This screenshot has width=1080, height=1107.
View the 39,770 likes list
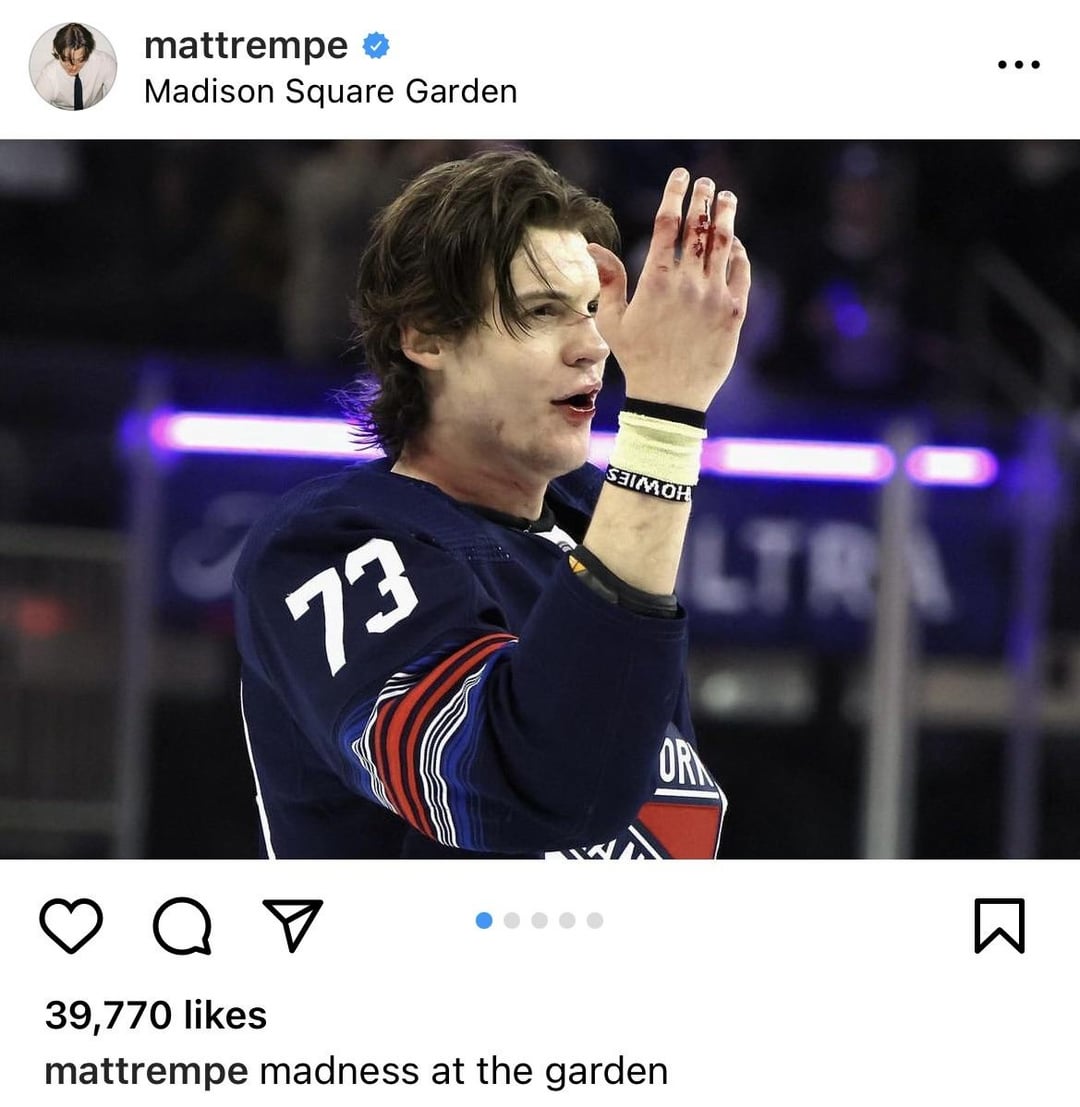[156, 1015]
